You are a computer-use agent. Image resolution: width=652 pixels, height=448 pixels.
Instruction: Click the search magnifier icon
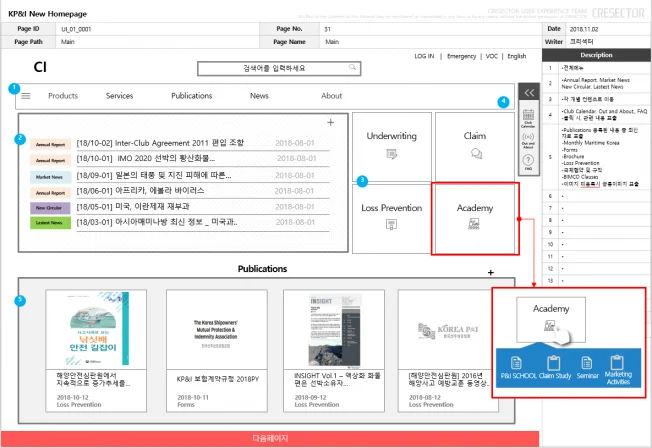(x=352, y=69)
